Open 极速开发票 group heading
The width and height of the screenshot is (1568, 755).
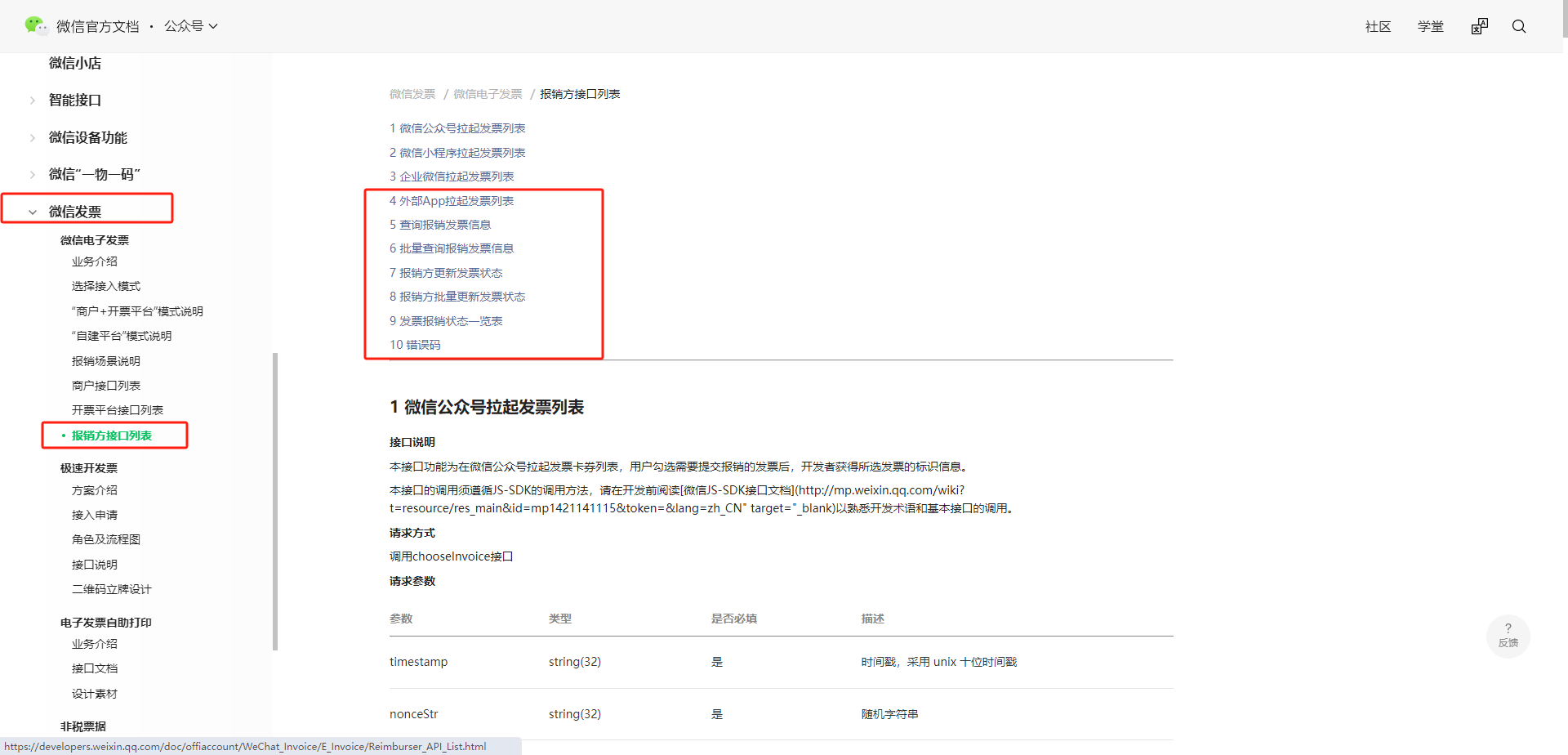point(89,468)
